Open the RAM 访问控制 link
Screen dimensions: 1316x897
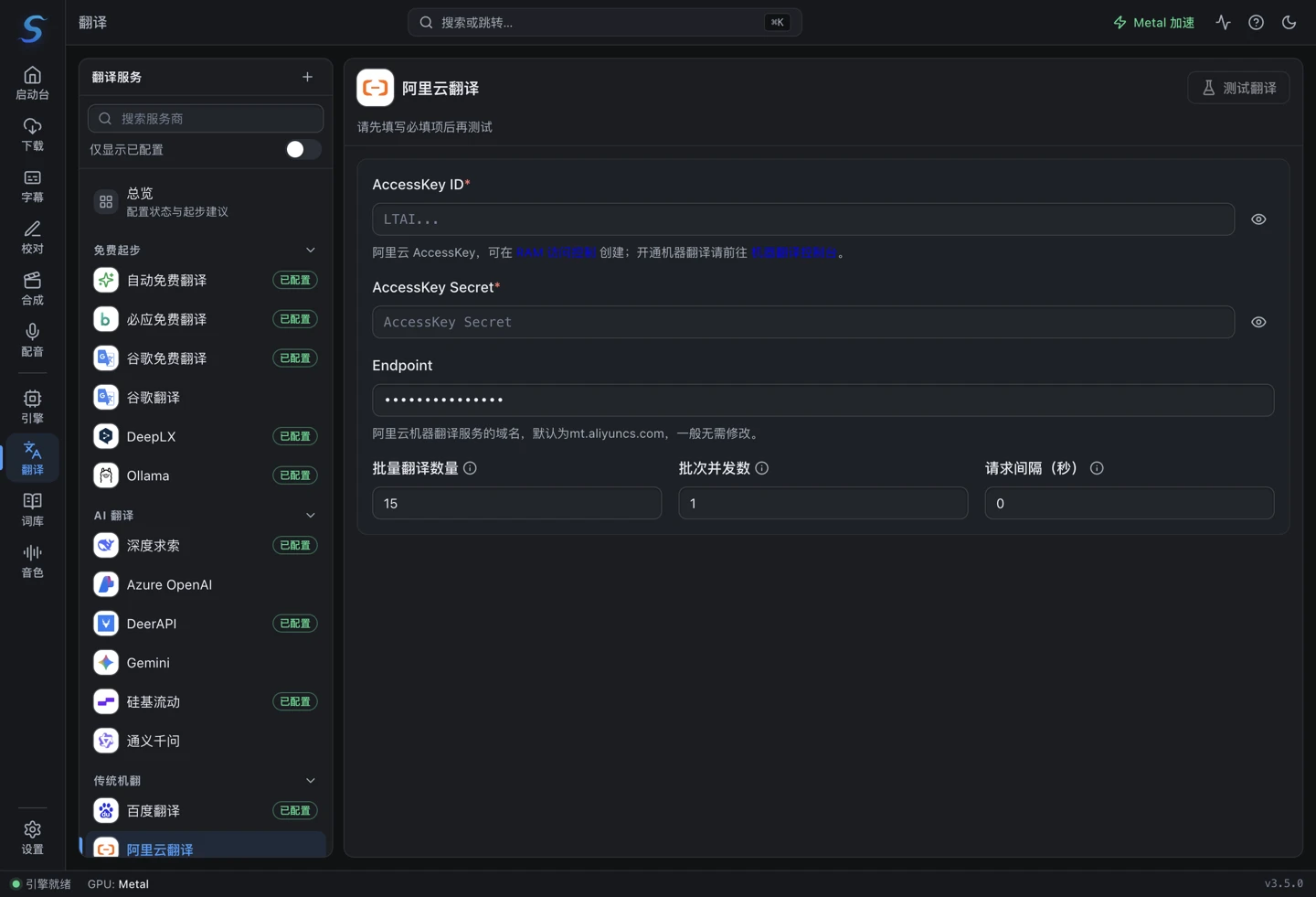(556, 252)
